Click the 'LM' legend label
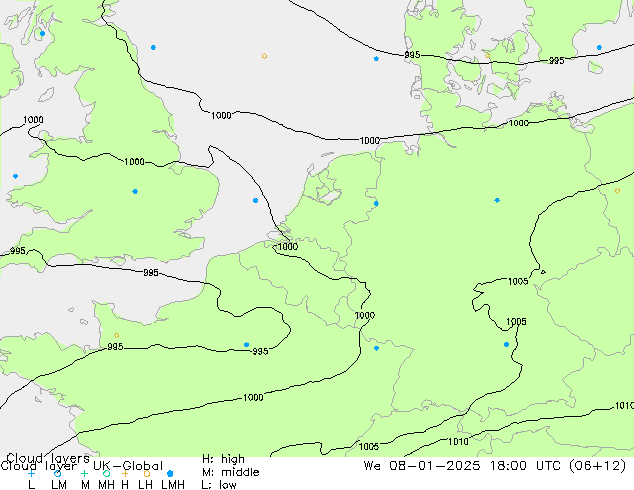The width and height of the screenshot is (634, 490). coord(59,484)
